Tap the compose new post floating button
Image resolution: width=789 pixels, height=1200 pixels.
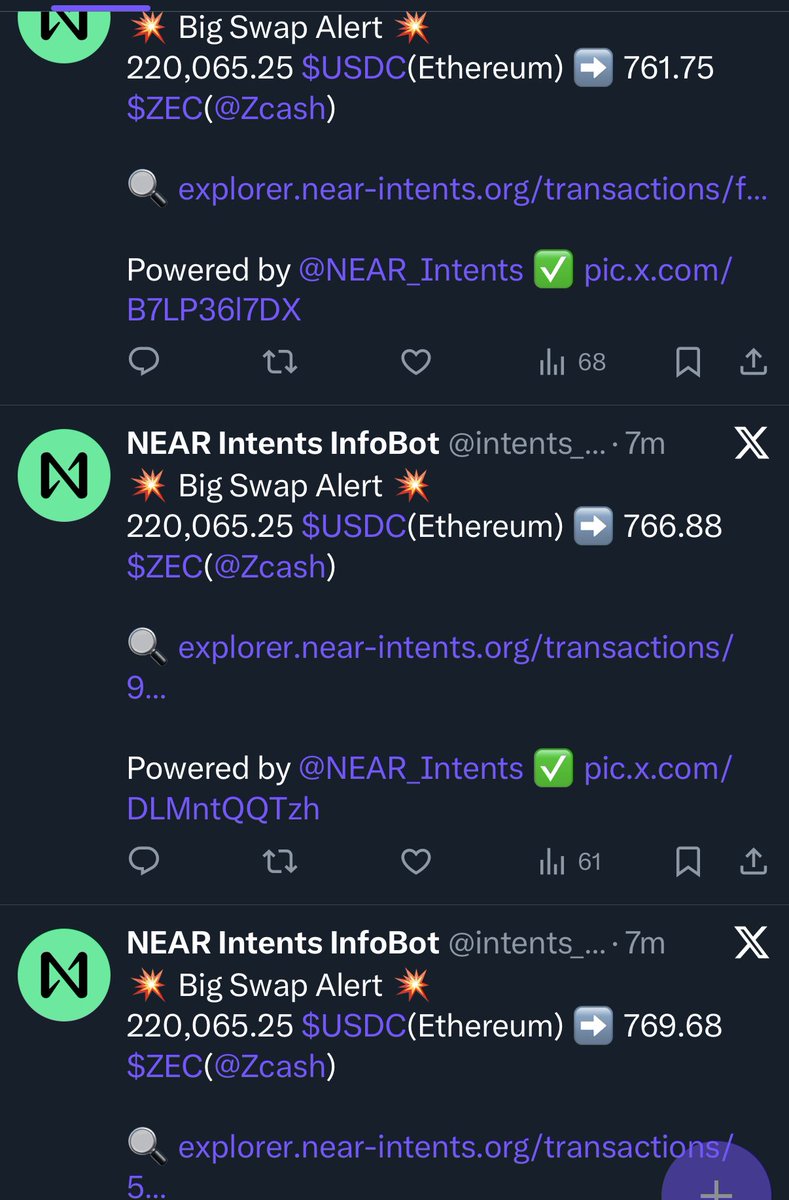716,1180
